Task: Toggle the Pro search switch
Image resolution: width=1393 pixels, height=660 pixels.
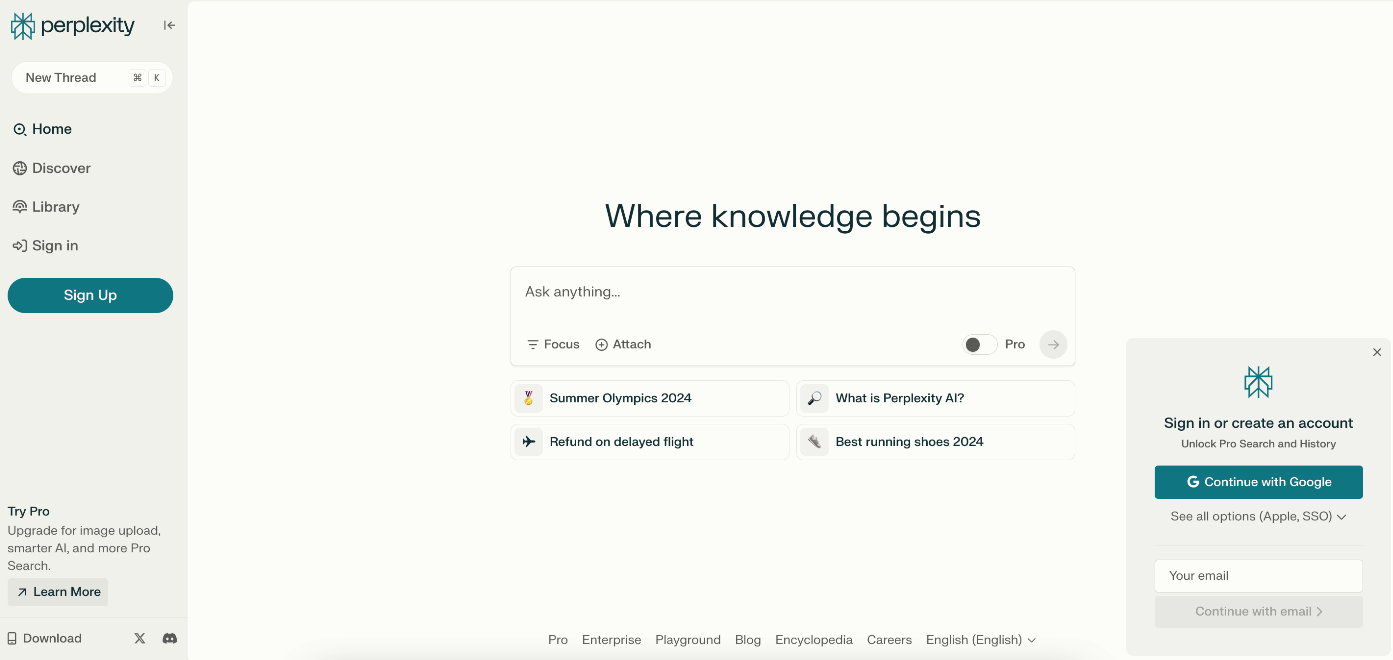Action: (980, 344)
